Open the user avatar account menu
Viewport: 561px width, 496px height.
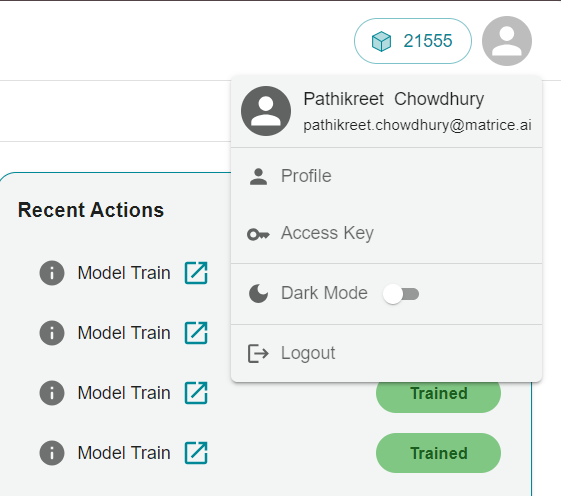coord(507,41)
